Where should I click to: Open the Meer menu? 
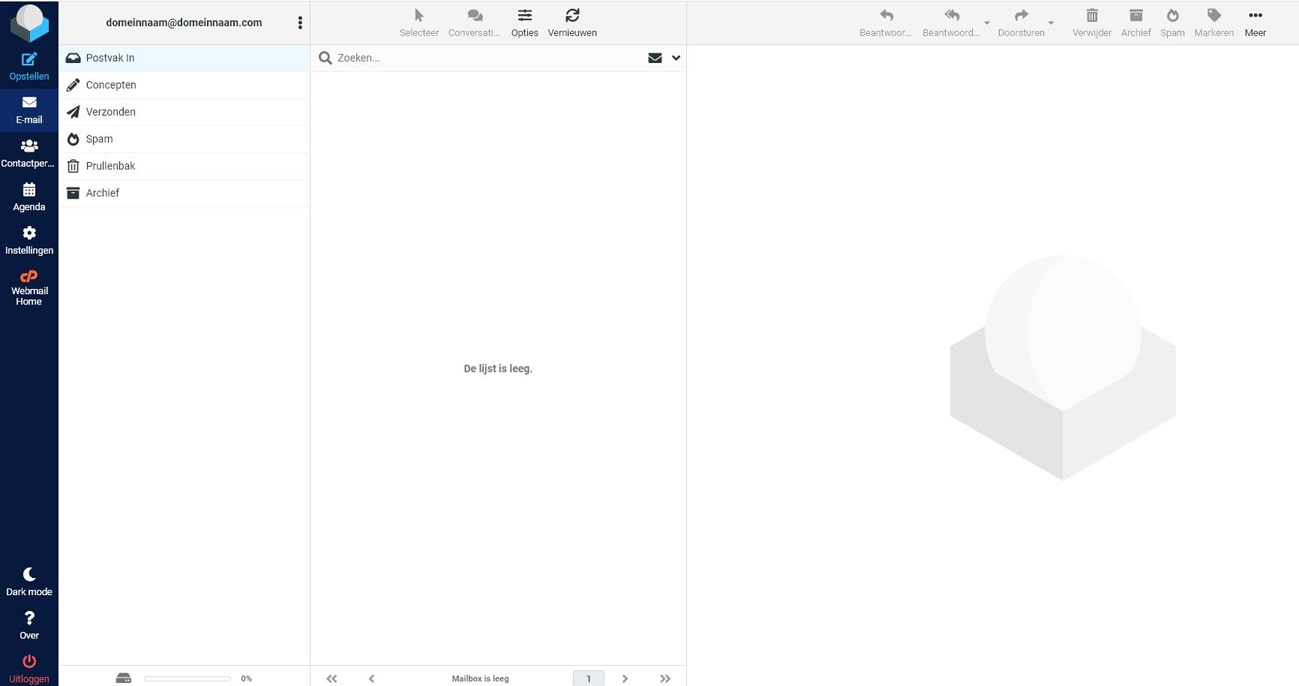pos(1255,23)
